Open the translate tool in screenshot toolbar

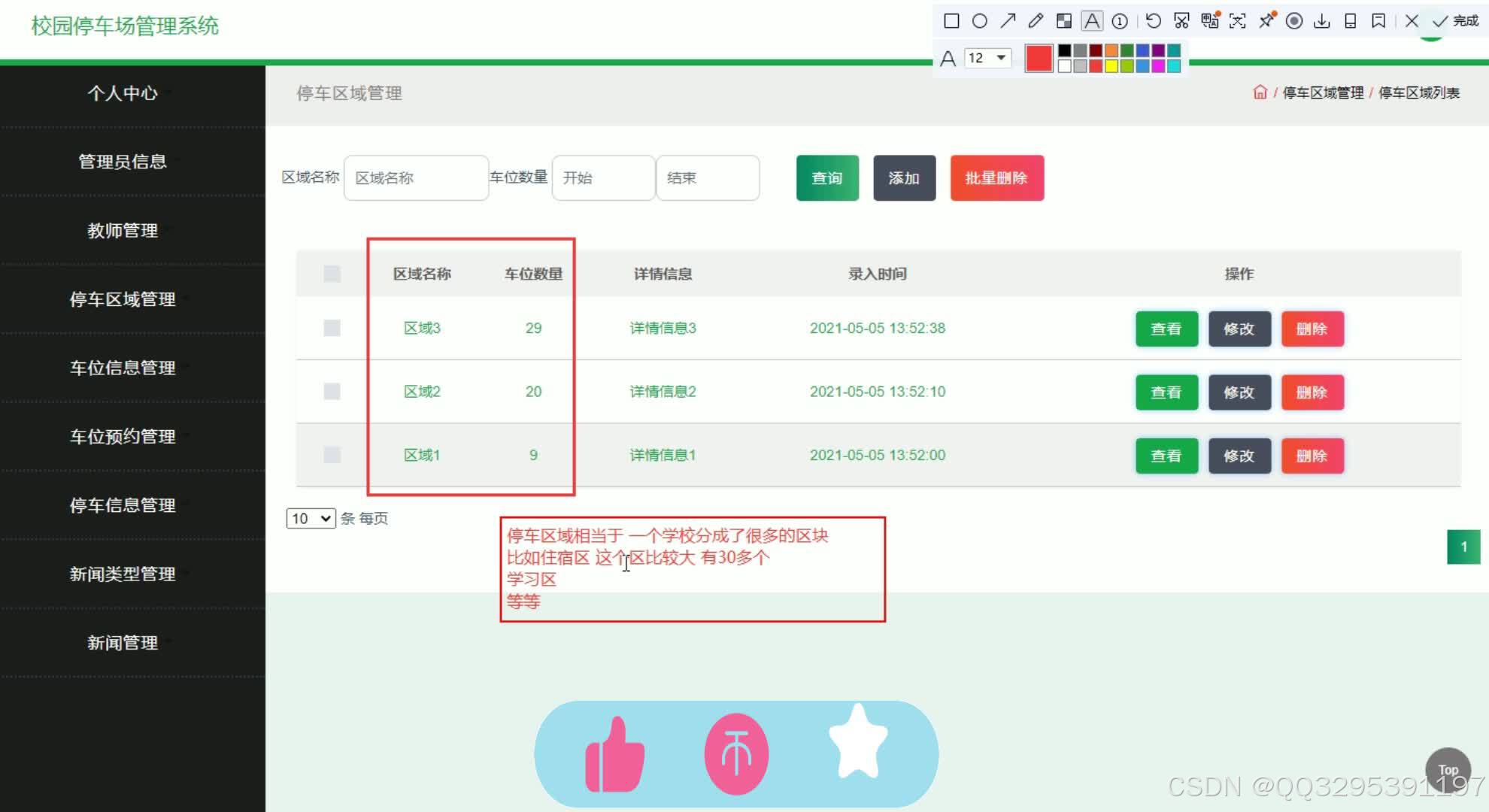[1210, 21]
